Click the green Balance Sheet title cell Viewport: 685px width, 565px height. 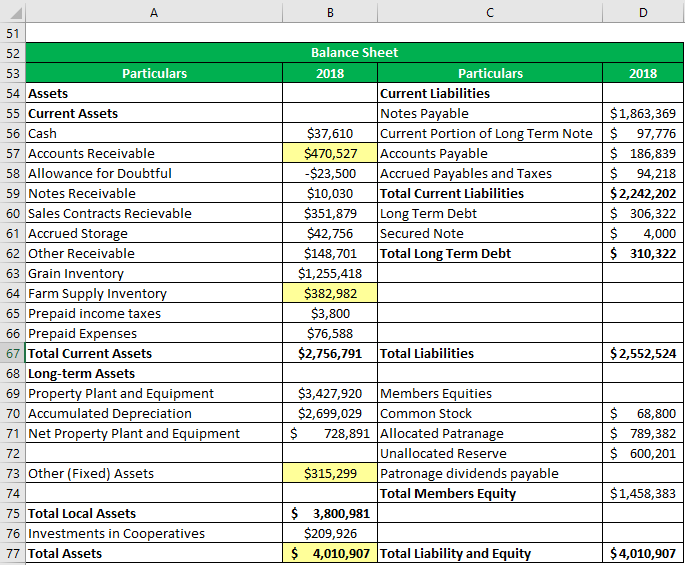(354, 53)
